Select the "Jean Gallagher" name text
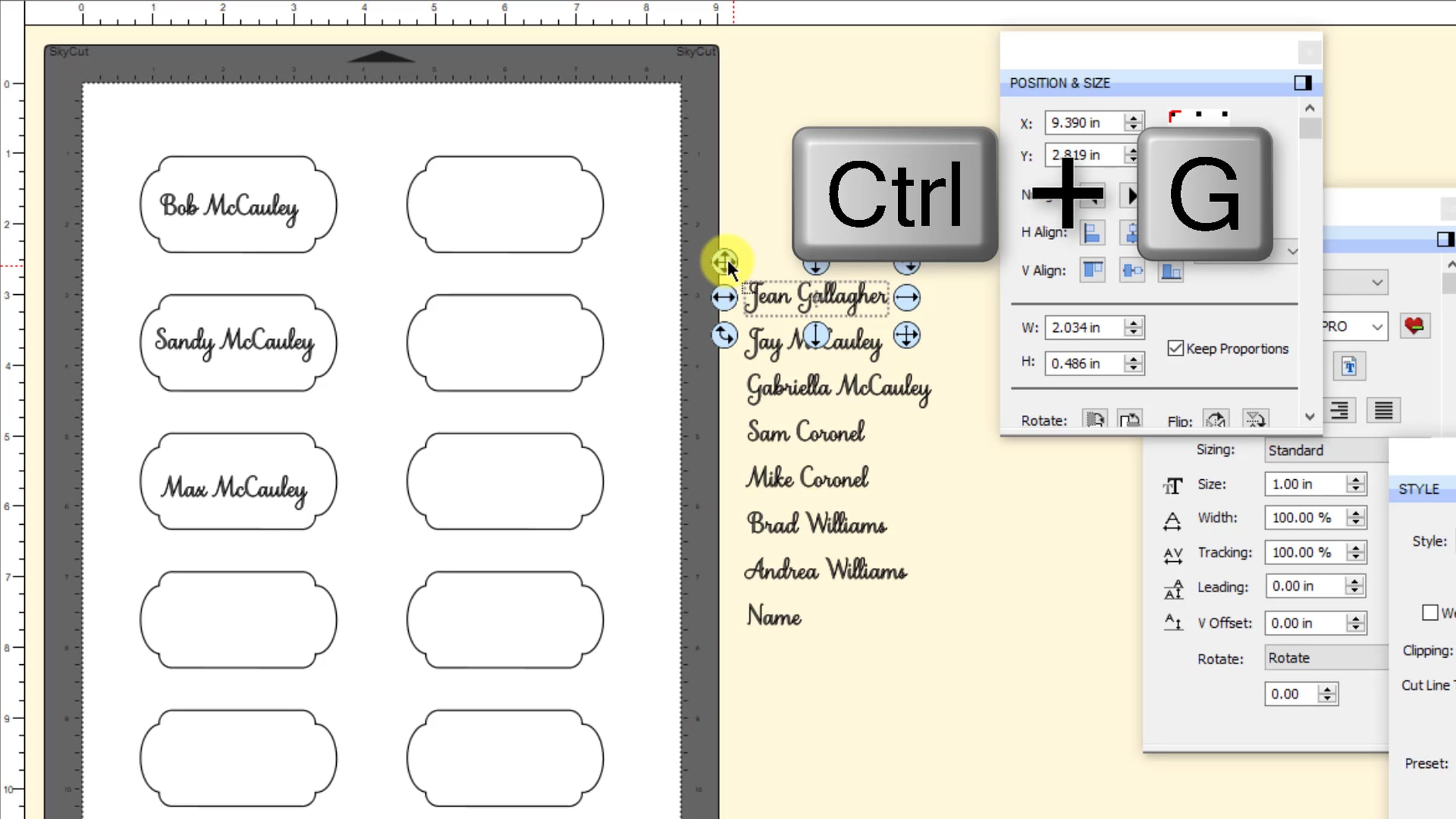 (x=817, y=298)
